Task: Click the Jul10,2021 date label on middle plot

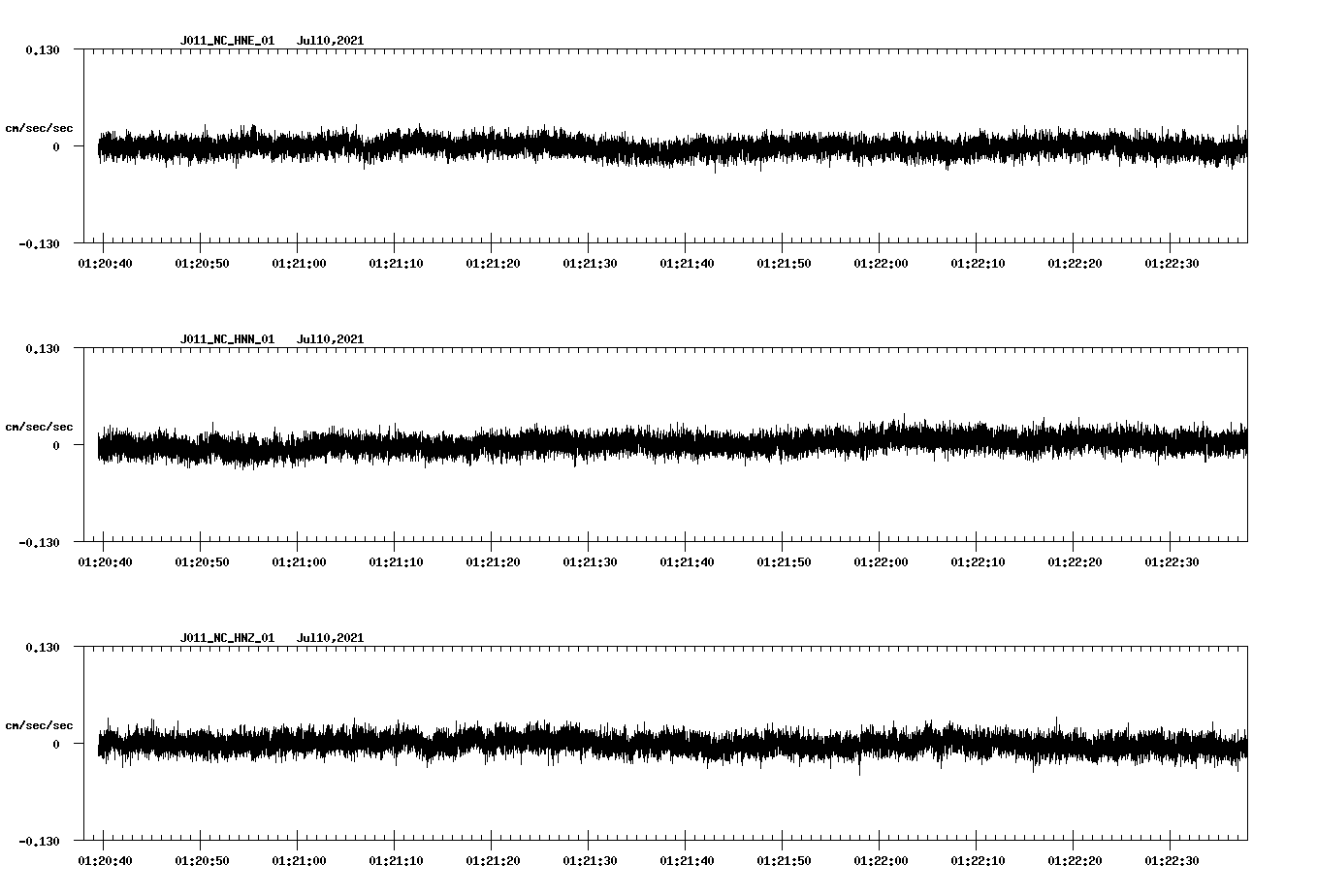Action: click(331, 338)
